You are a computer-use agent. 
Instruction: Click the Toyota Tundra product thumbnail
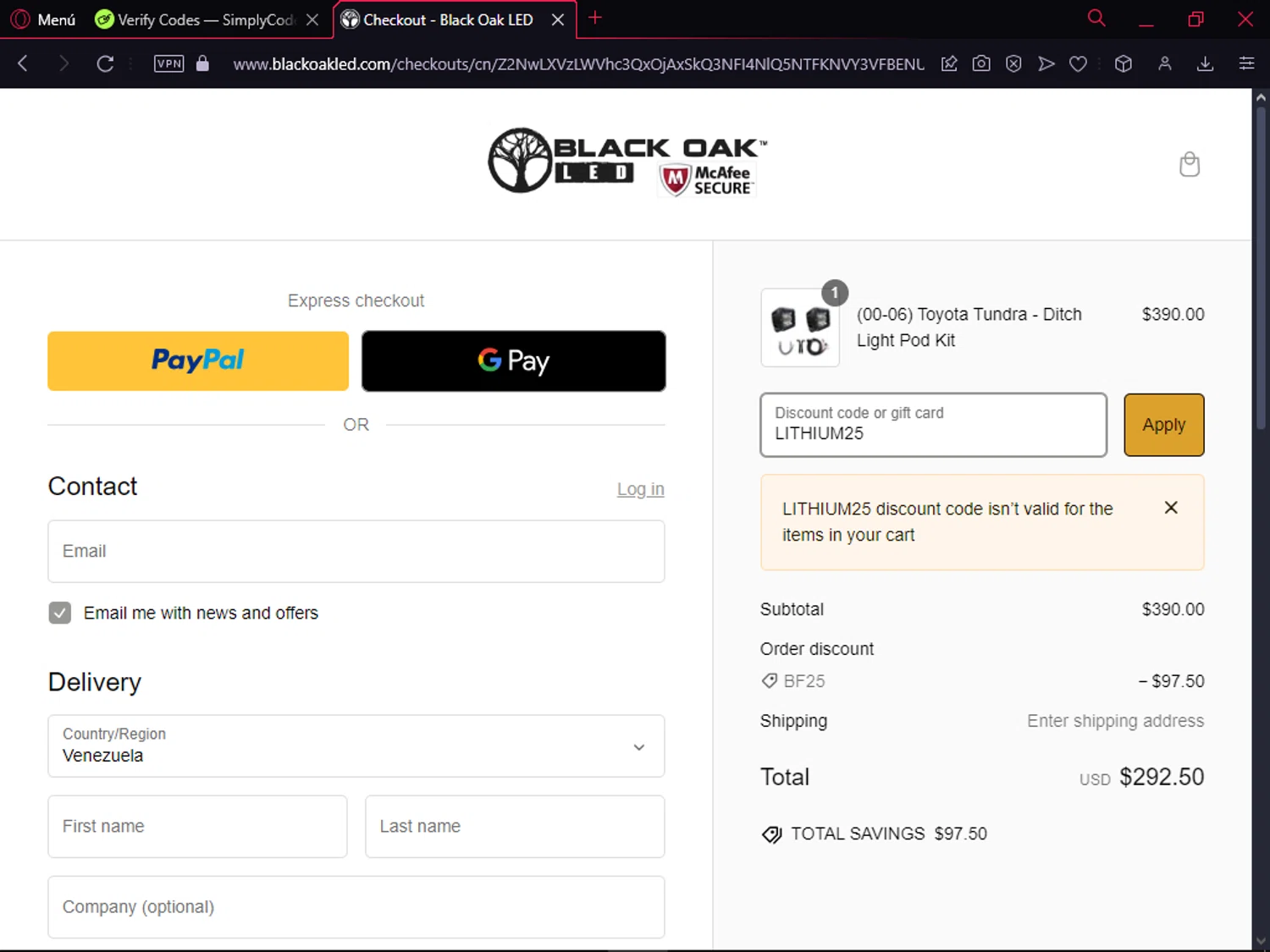coord(800,327)
